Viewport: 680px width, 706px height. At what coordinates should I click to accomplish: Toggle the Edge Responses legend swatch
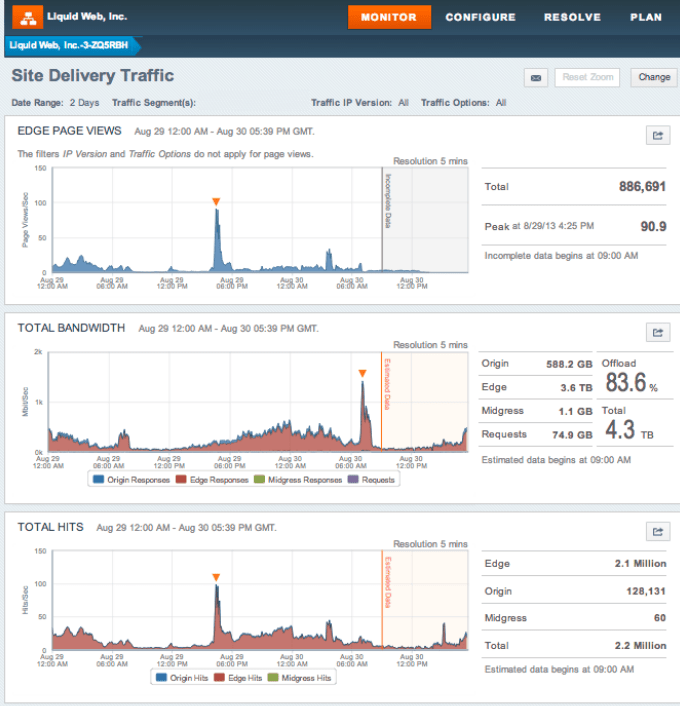tap(181, 479)
